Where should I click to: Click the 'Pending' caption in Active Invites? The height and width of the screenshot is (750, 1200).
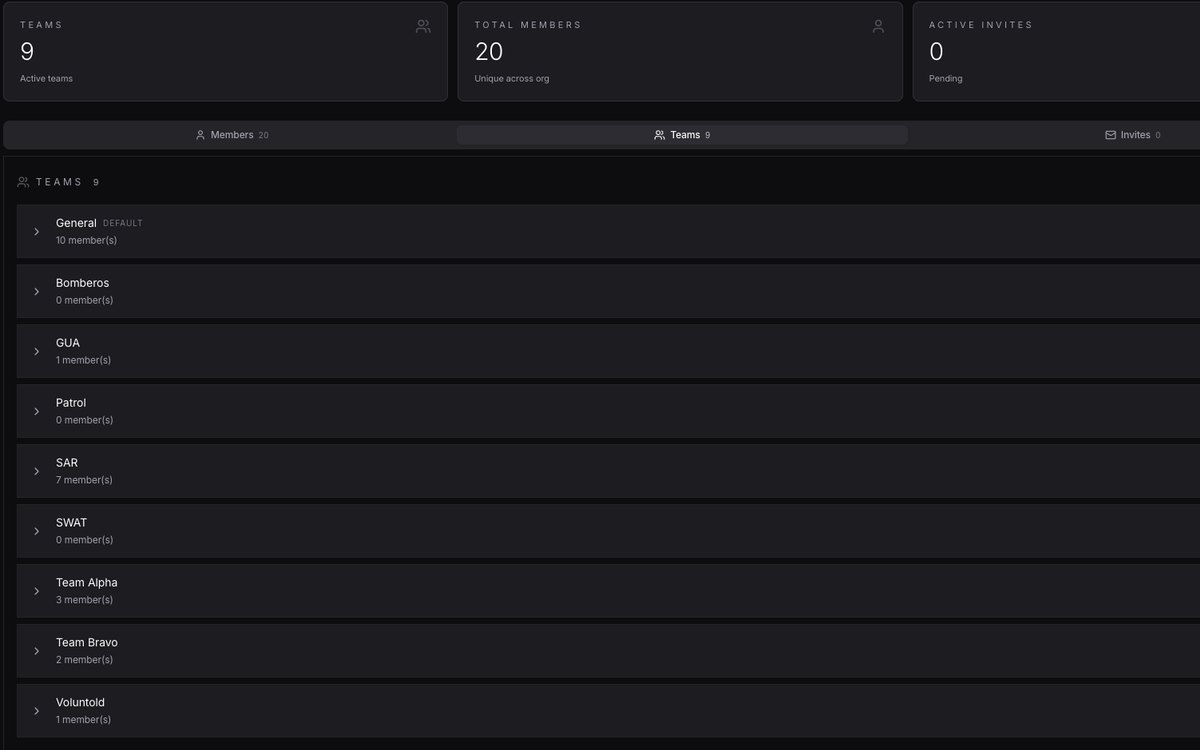coord(946,78)
